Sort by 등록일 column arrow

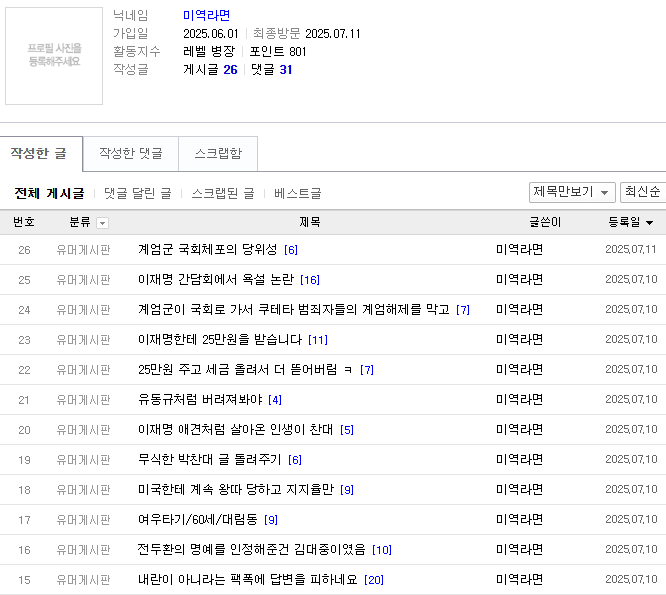649,223
